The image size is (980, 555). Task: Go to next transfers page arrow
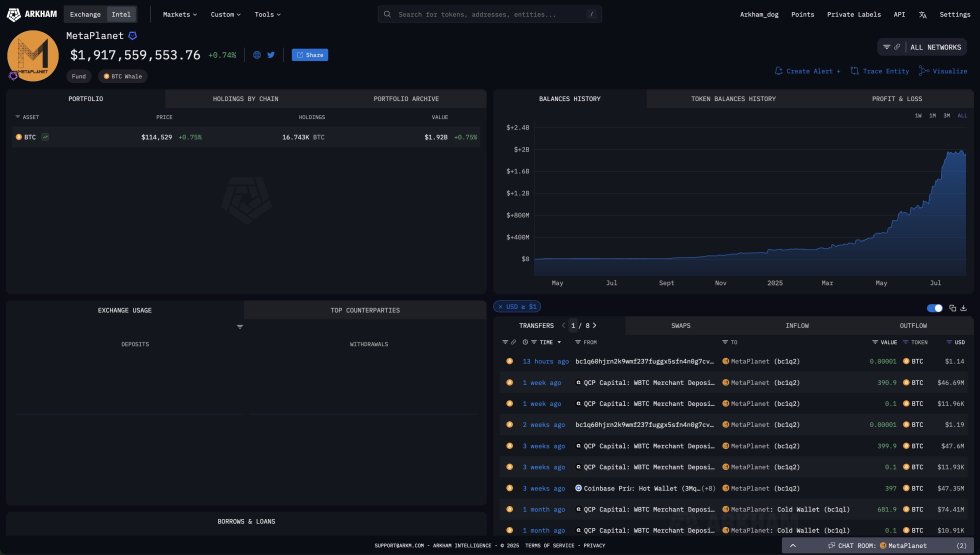[x=600, y=326]
